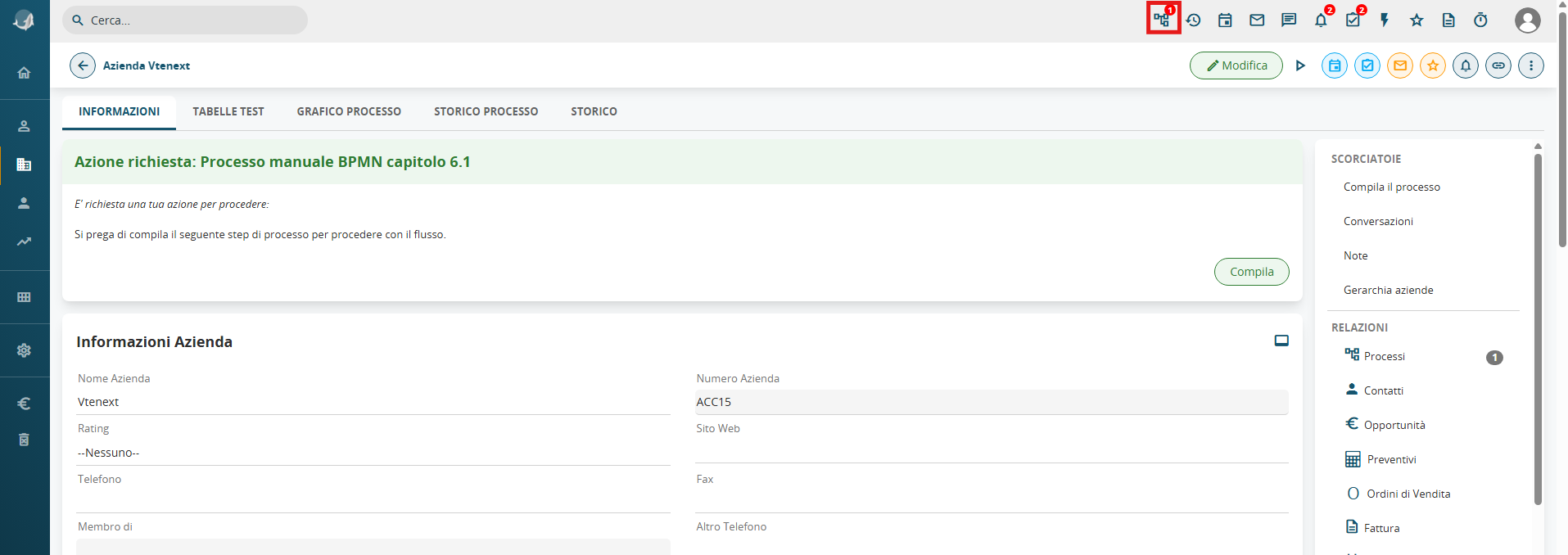Click the play arrow next to Modifica
Image resolution: width=1568 pixels, height=555 pixels.
[x=1300, y=65]
